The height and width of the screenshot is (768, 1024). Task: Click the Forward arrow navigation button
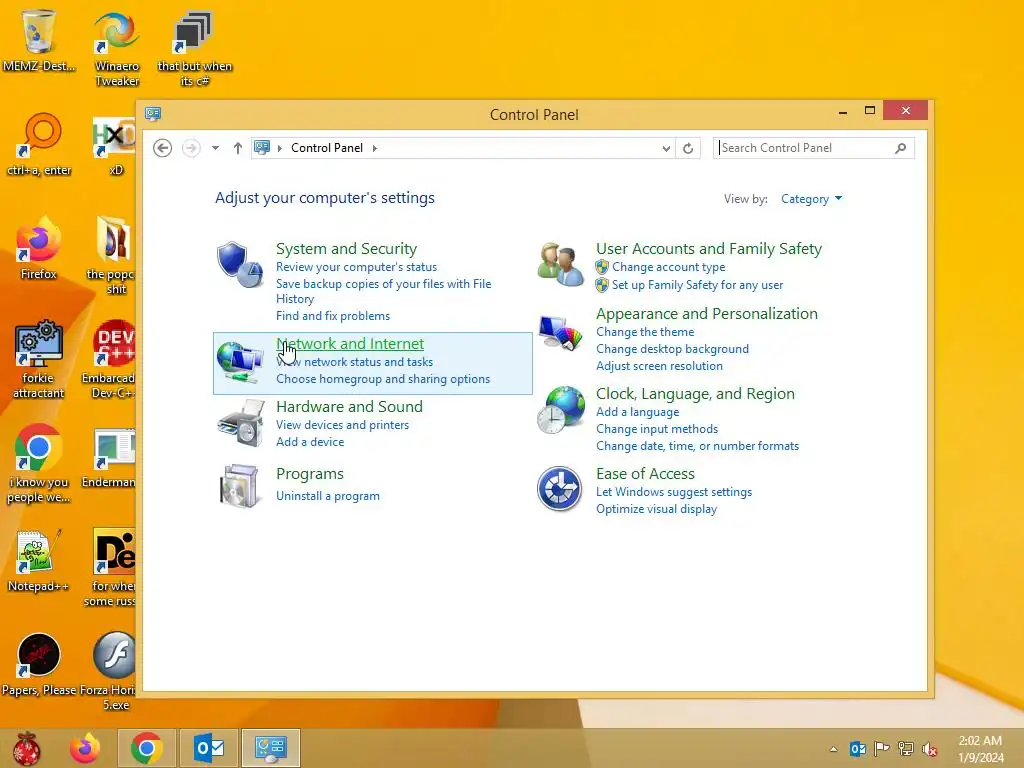pos(191,148)
